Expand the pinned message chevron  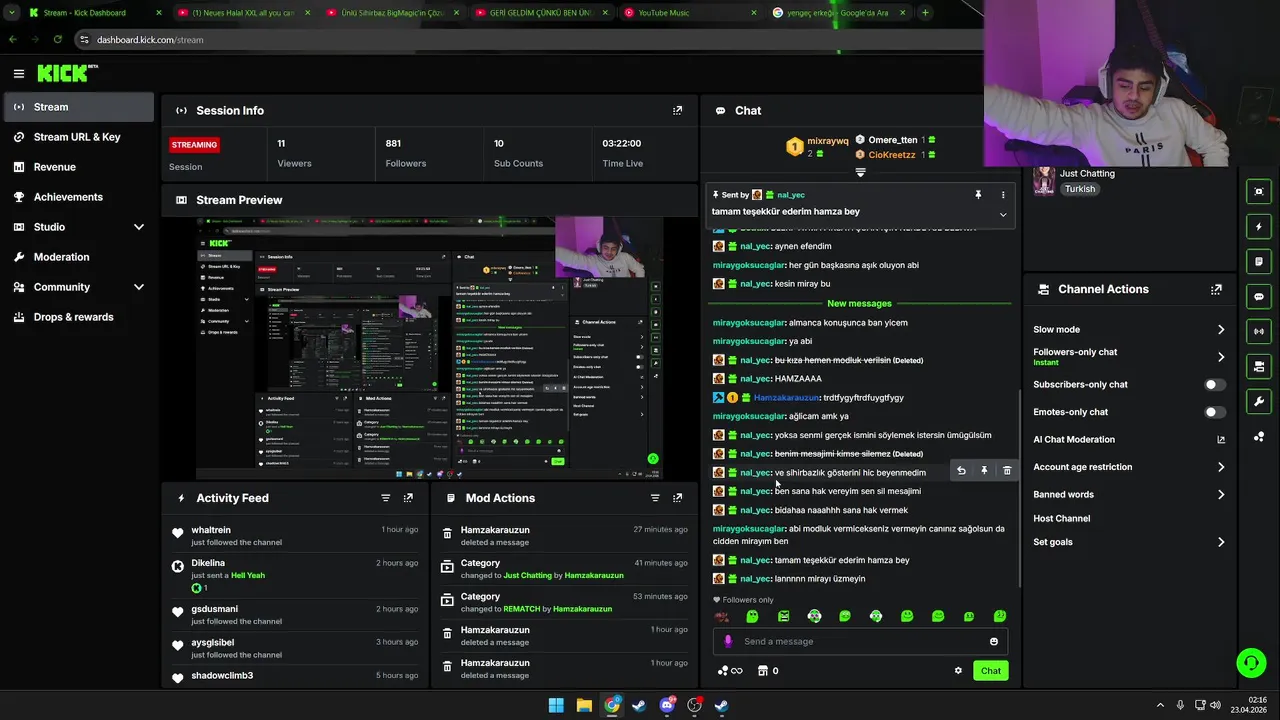pyautogui.click(x=1003, y=214)
